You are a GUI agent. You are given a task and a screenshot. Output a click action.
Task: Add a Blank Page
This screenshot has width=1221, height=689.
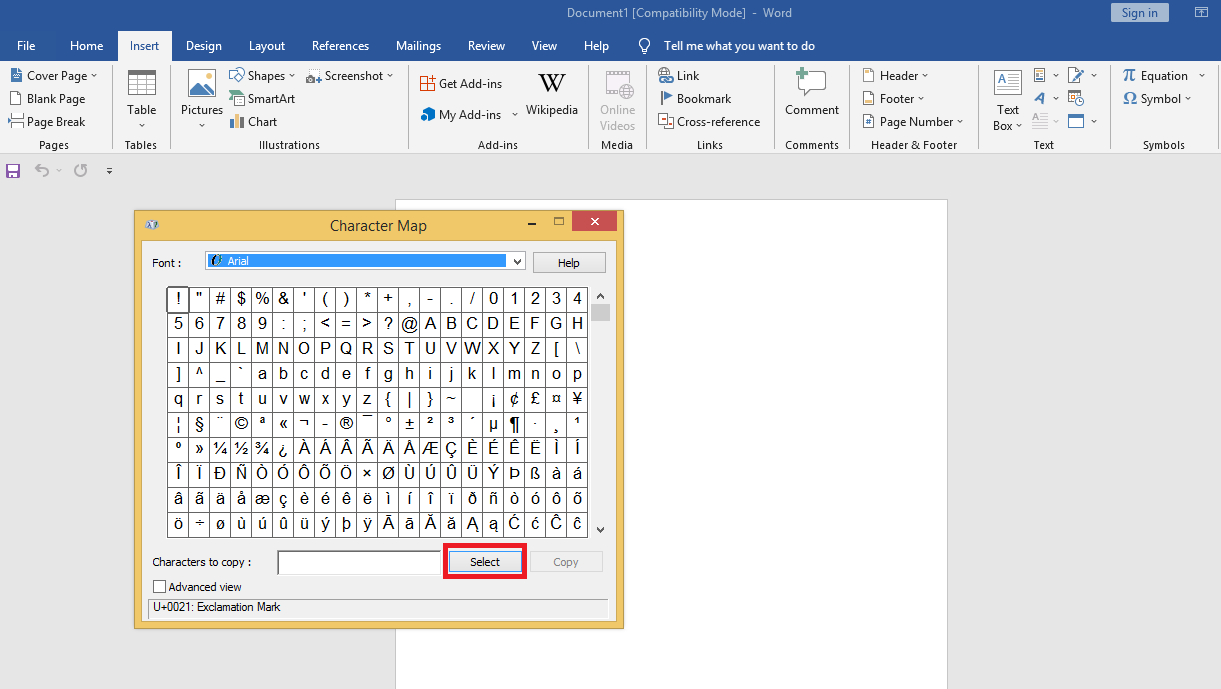[x=47, y=99]
